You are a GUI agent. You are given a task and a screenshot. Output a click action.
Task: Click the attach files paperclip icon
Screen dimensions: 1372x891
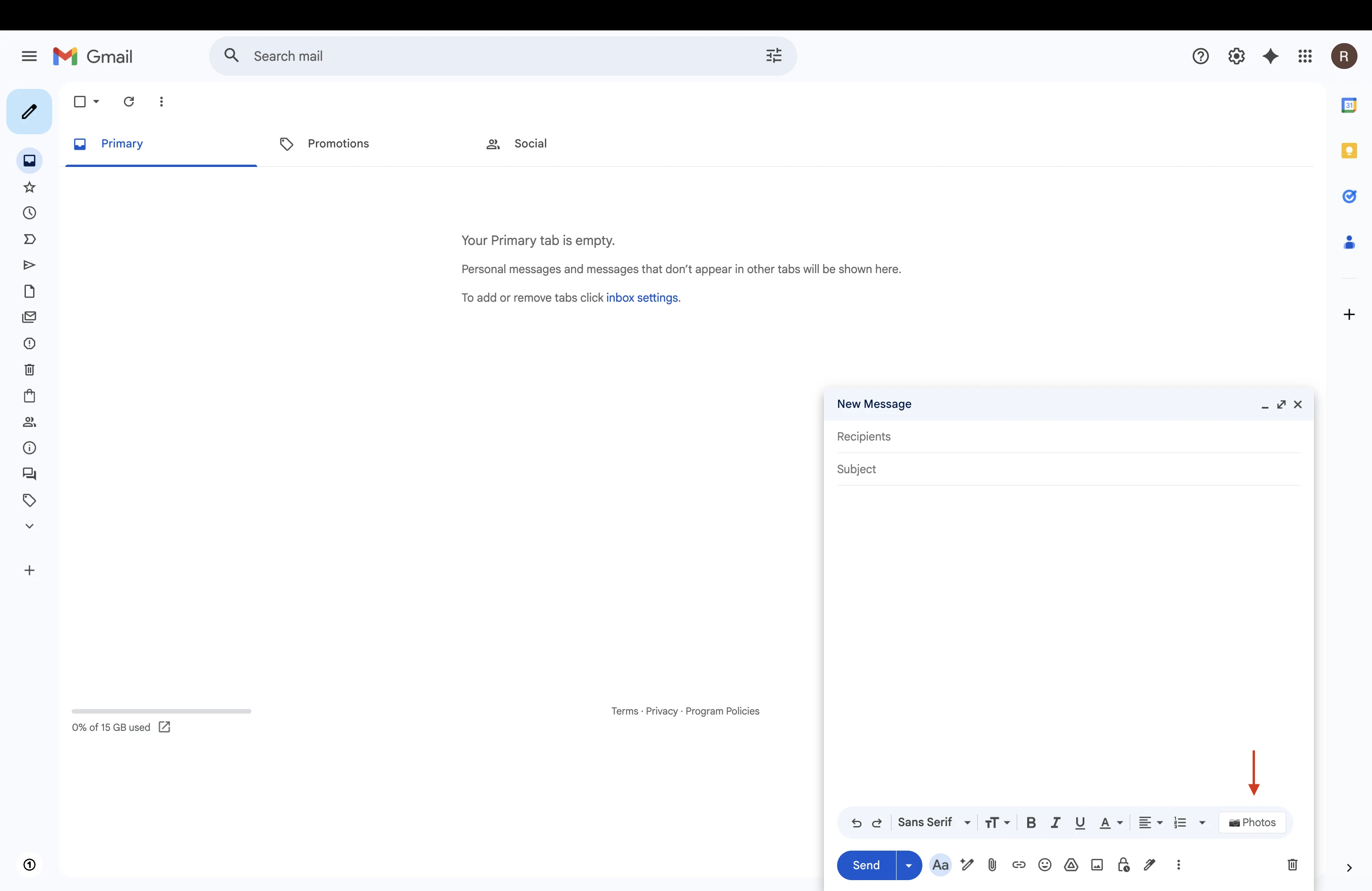pos(992,865)
